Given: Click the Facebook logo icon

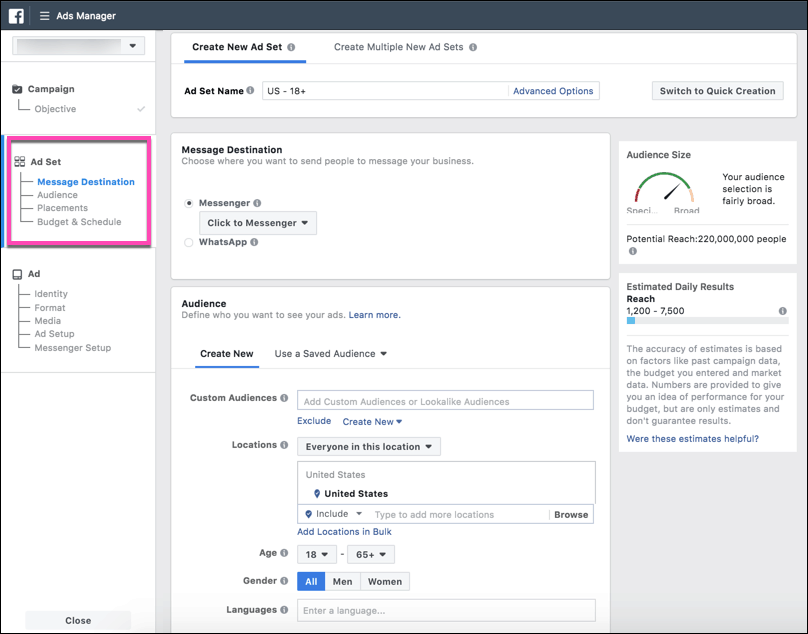Looking at the screenshot, I should (16, 16).
